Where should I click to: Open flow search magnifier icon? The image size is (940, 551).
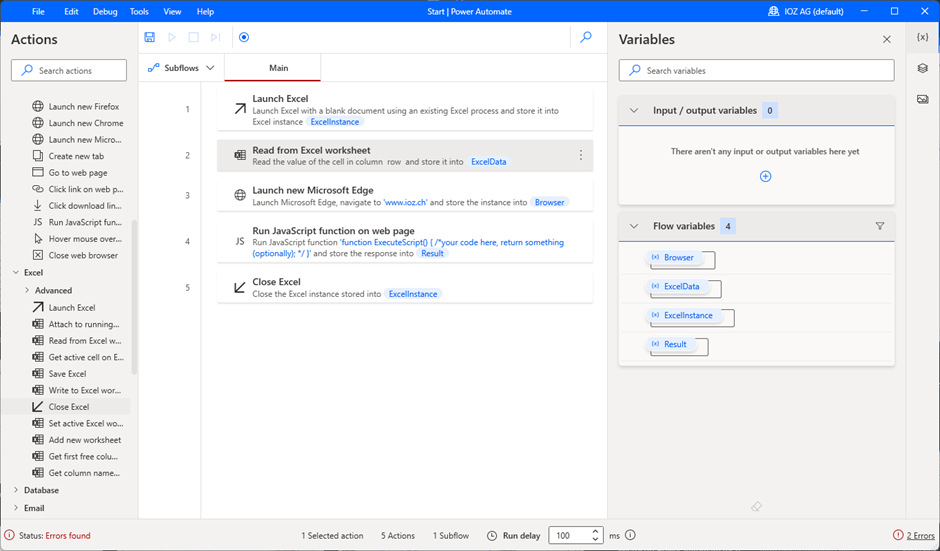pos(586,37)
